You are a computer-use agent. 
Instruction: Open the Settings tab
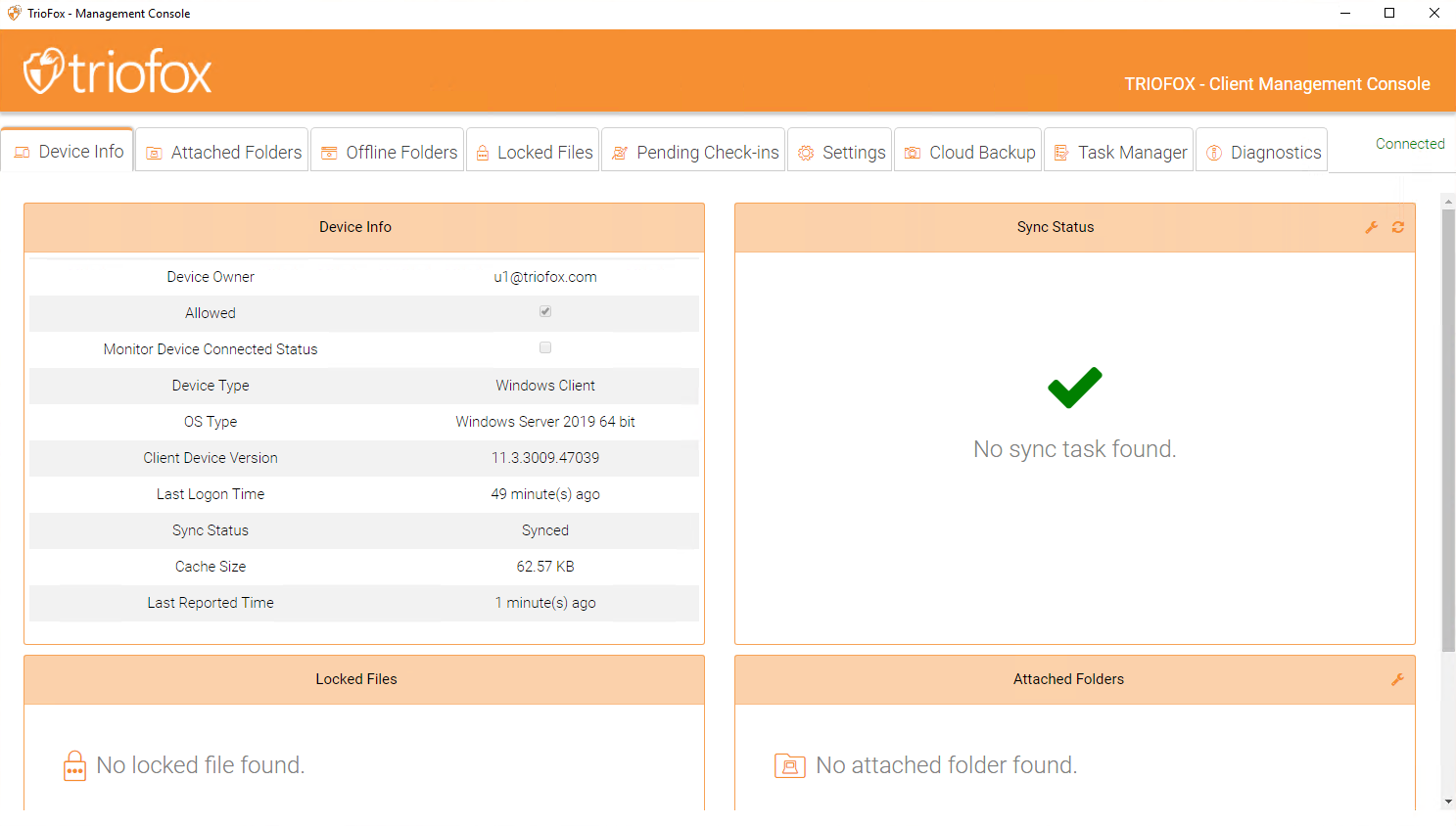(840, 152)
